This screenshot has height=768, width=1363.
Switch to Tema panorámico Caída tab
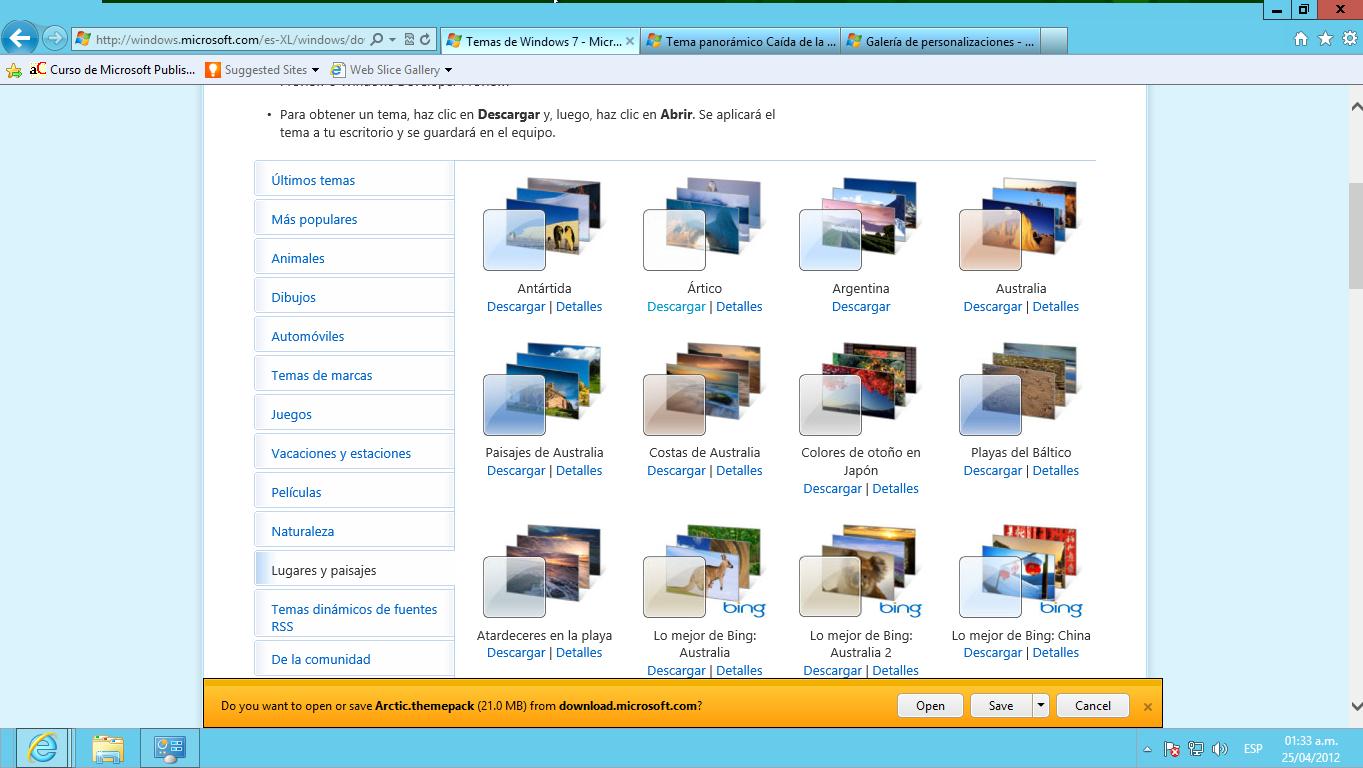pos(740,41)
